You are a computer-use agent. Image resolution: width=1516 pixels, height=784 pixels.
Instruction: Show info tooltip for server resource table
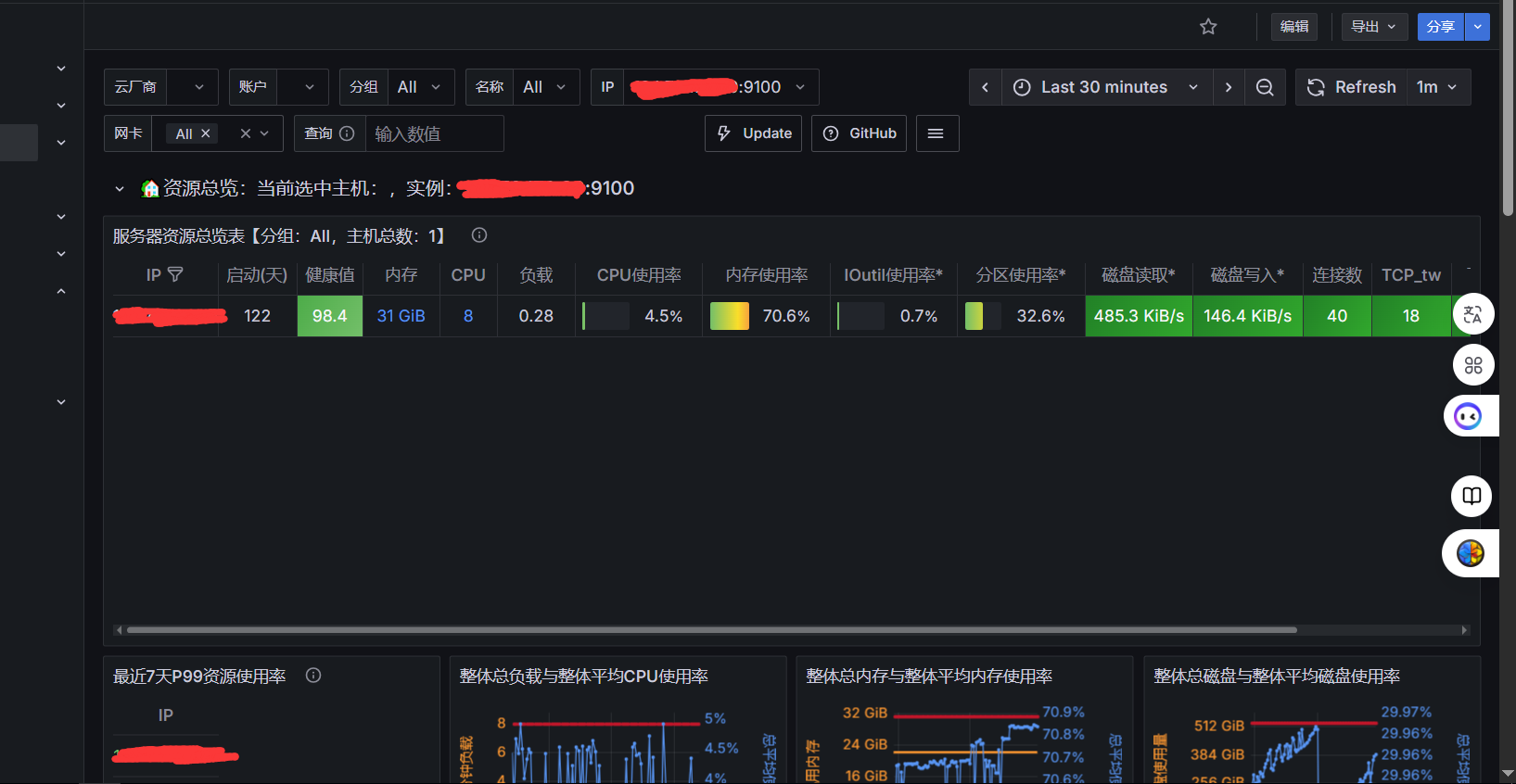[x=479, y=235]
